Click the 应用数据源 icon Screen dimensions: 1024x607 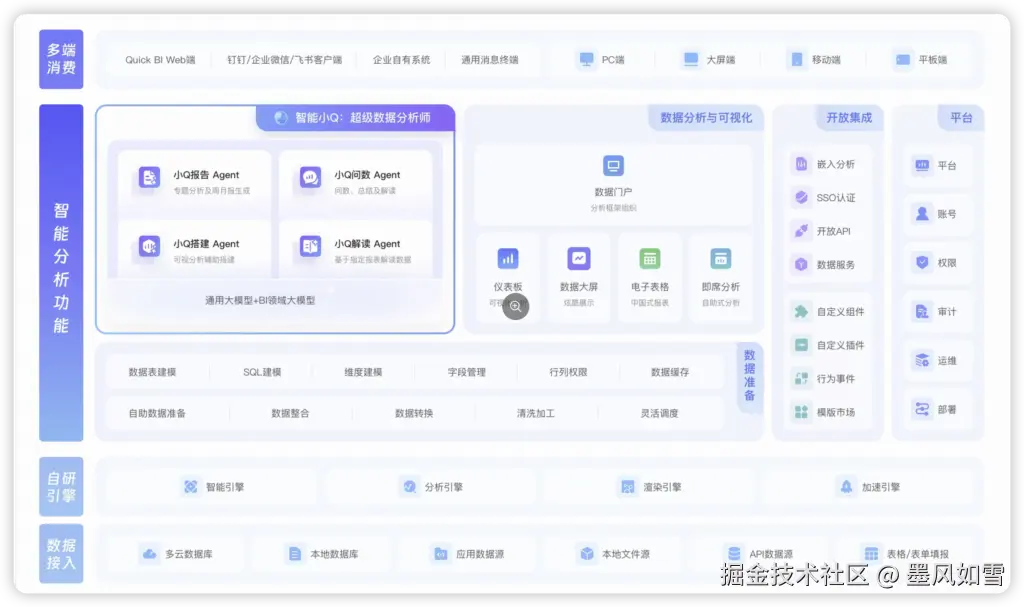coord(441,554)
